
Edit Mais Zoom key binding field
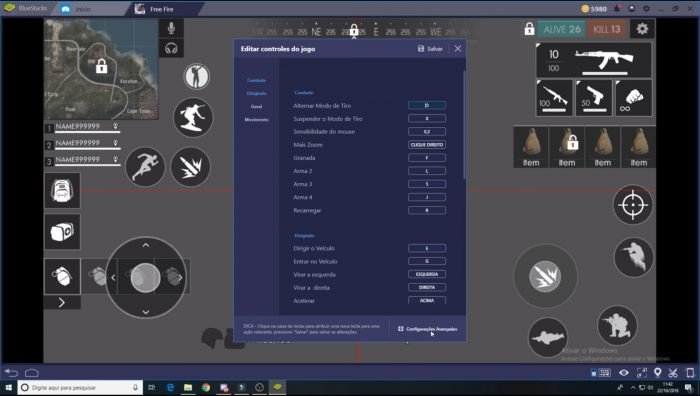[x=427, y=145]
